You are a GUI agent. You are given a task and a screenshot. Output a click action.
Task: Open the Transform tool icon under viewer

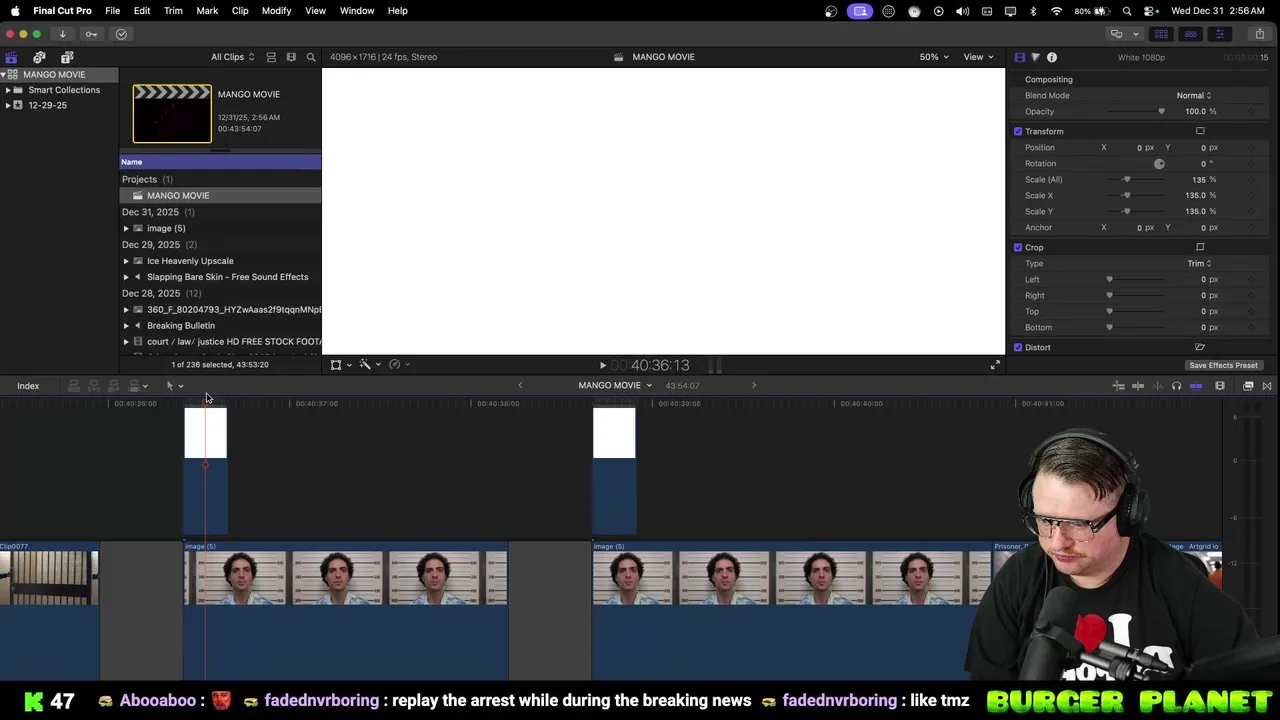[x=336, y=365]
